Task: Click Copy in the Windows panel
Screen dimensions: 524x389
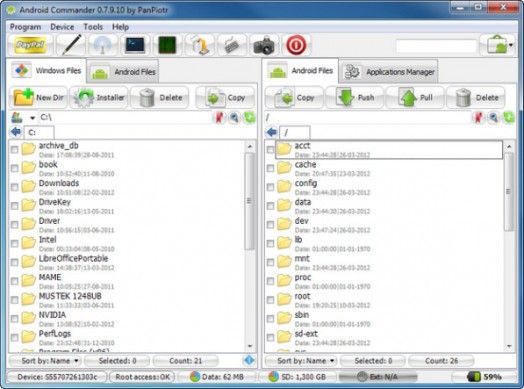Action: [225, 97]
